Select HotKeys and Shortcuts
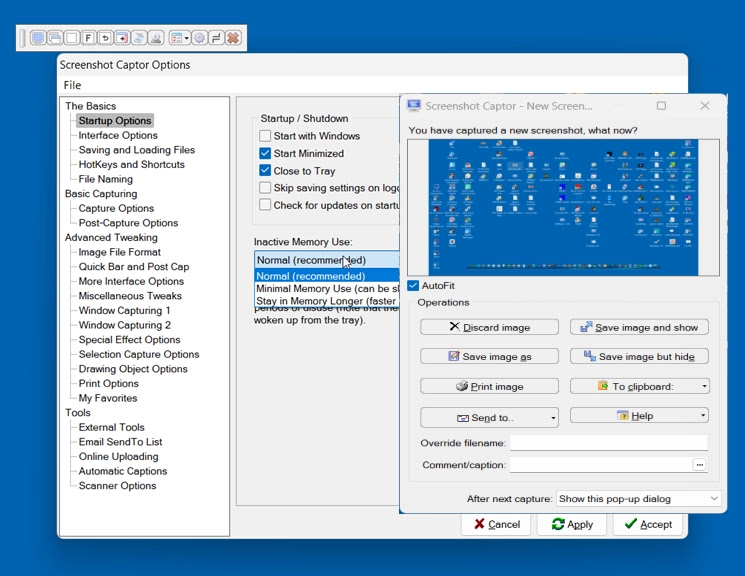 [x=132, y=164]
